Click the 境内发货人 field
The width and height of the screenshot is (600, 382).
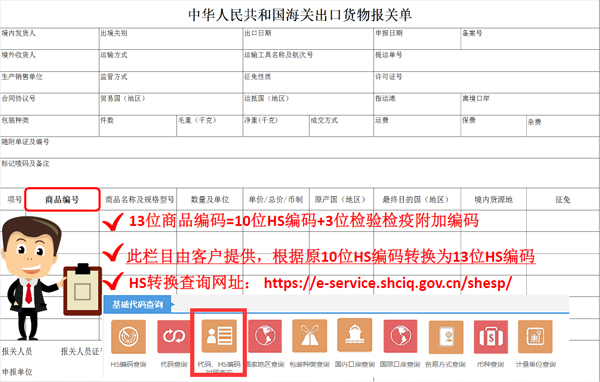tap(50, 38)
